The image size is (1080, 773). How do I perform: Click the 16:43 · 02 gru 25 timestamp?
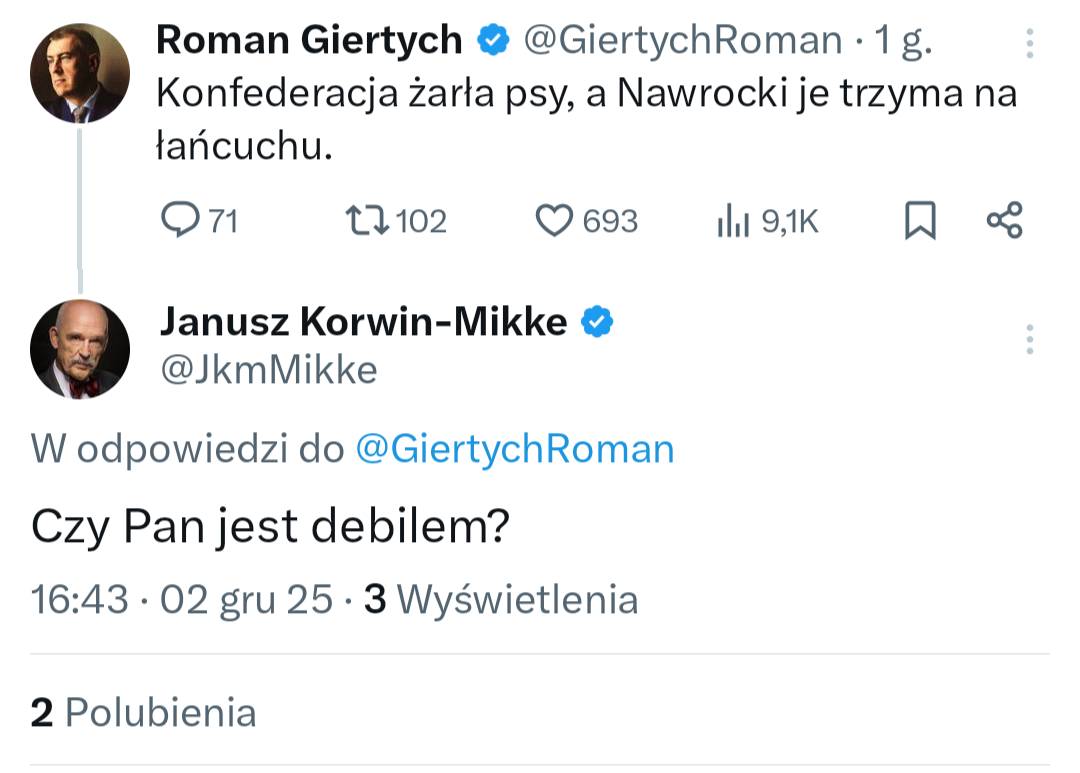coord(182,598)
